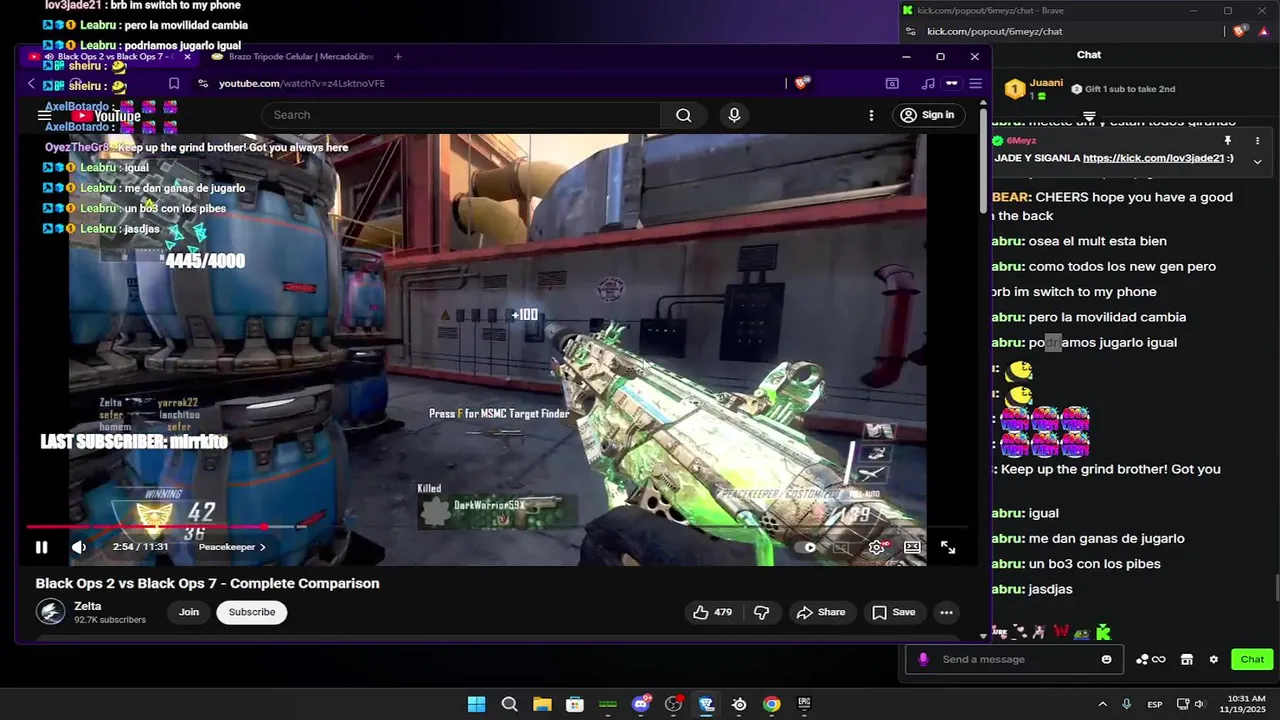
Task: Open a new browser tab
Action: coord(398,57)
